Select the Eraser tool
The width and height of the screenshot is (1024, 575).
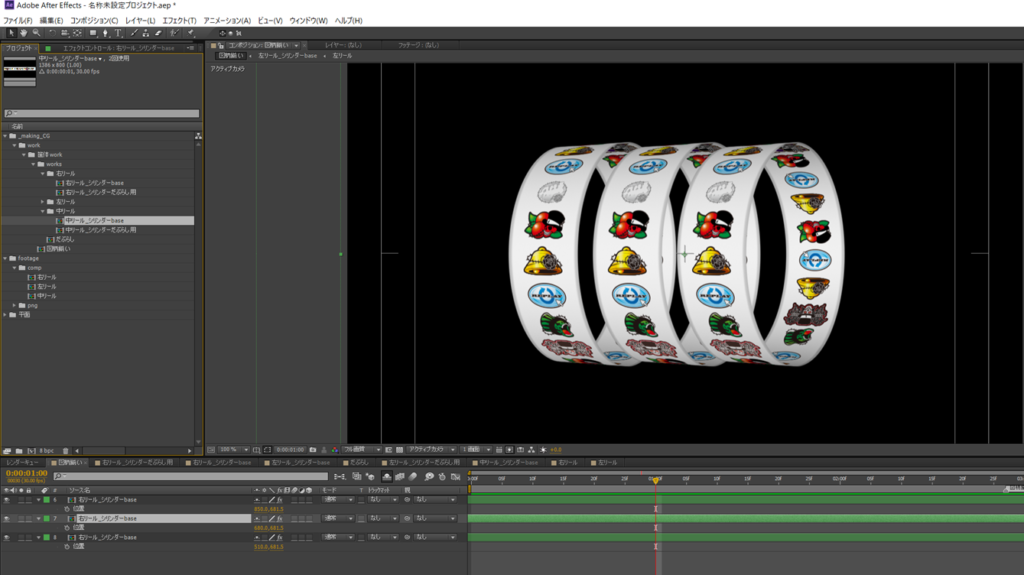coord(158,33)
